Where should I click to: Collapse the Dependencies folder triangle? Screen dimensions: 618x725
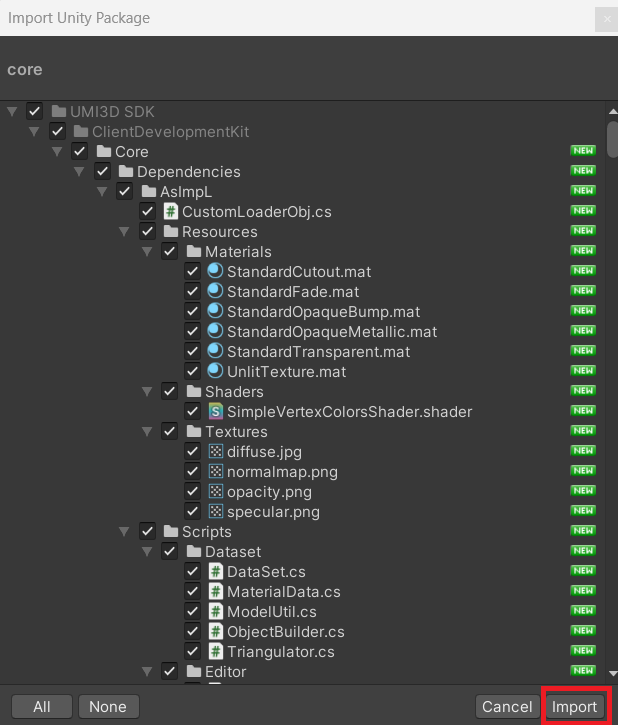(x=80, y=172)
